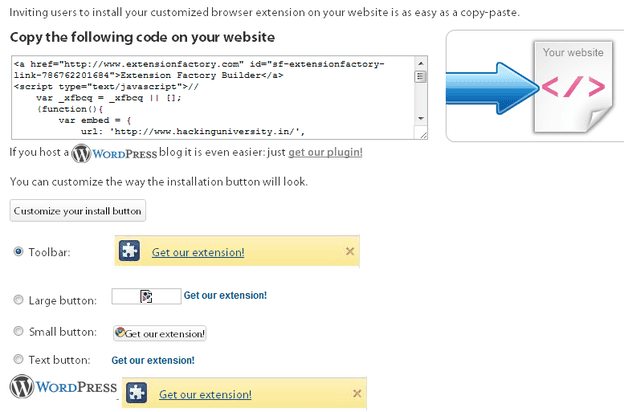Click the text-only 'Get our extension!' link
Viewport: 624px width, 412px height.
(152, 360)
